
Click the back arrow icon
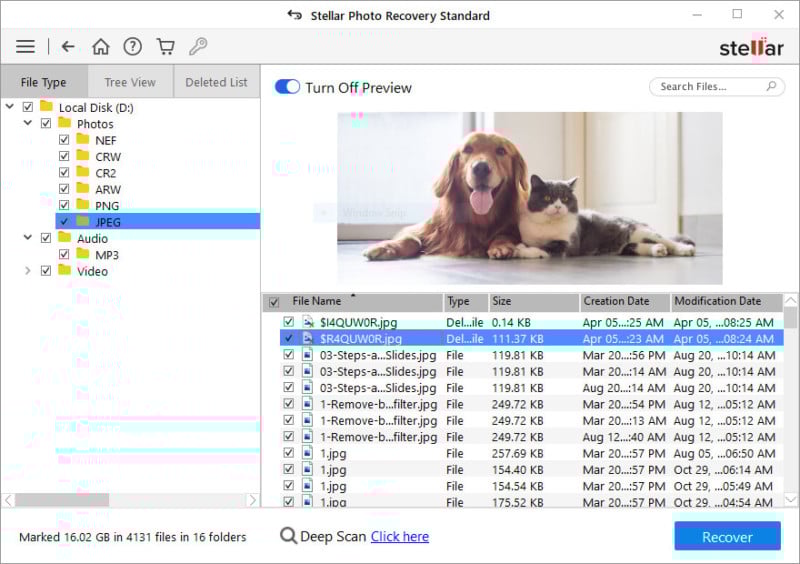pos(68,47)
